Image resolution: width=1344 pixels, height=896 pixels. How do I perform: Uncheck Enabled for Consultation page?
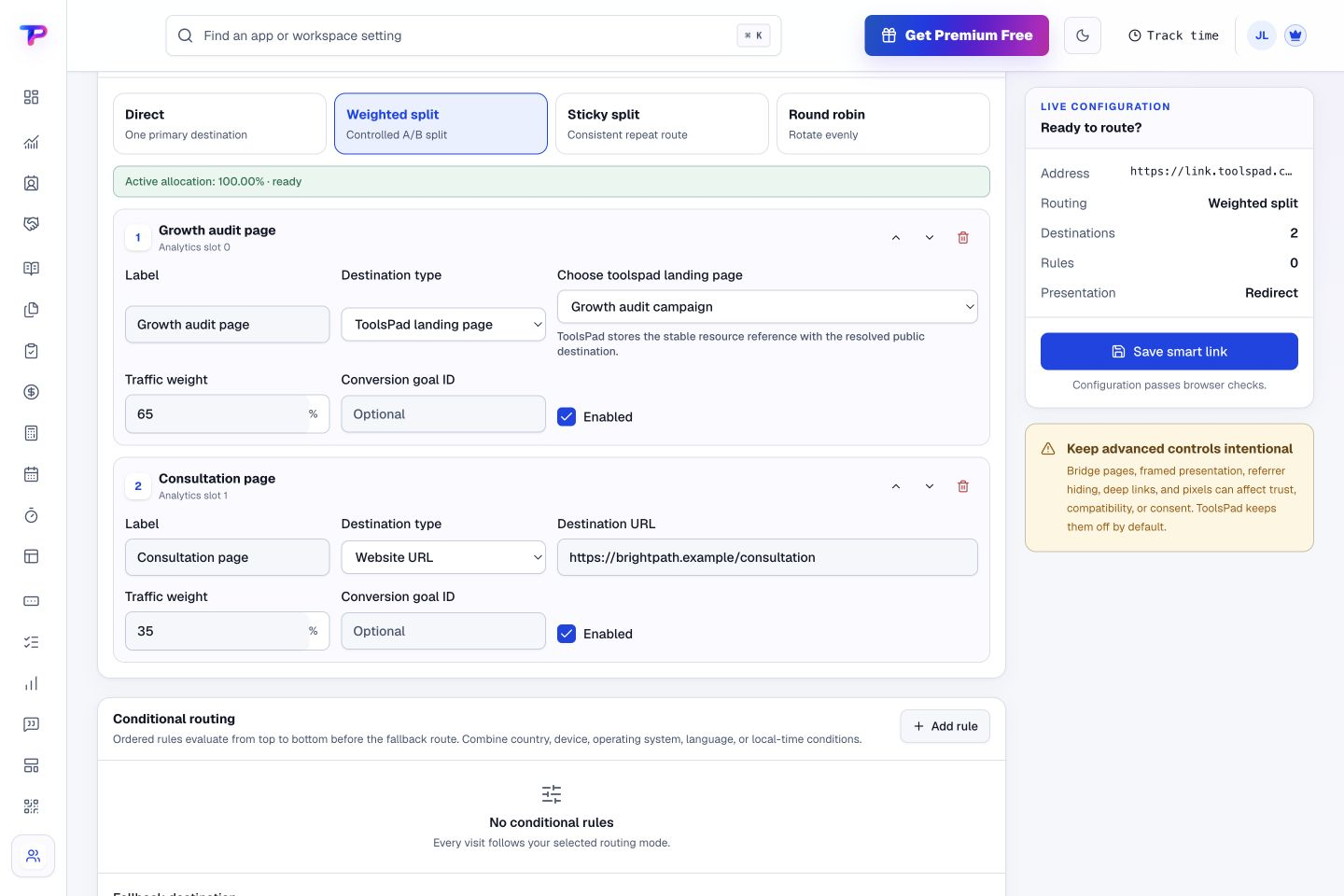coord(567,634)
